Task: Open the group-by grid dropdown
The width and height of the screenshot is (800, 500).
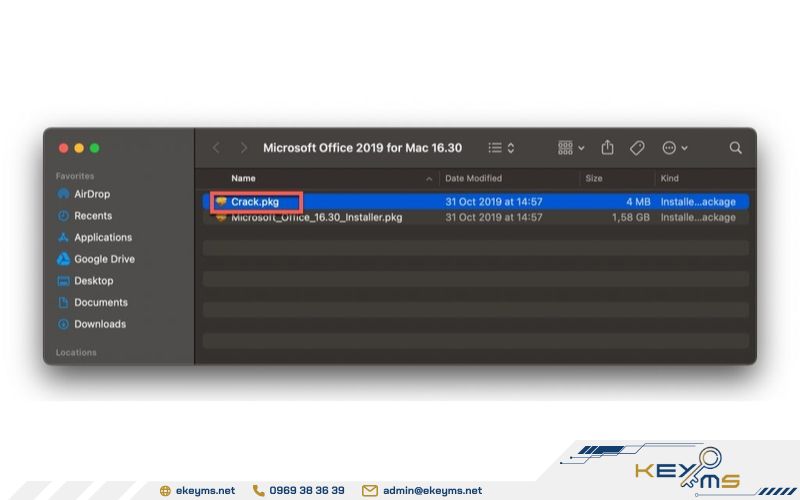Action: (571, 148)
